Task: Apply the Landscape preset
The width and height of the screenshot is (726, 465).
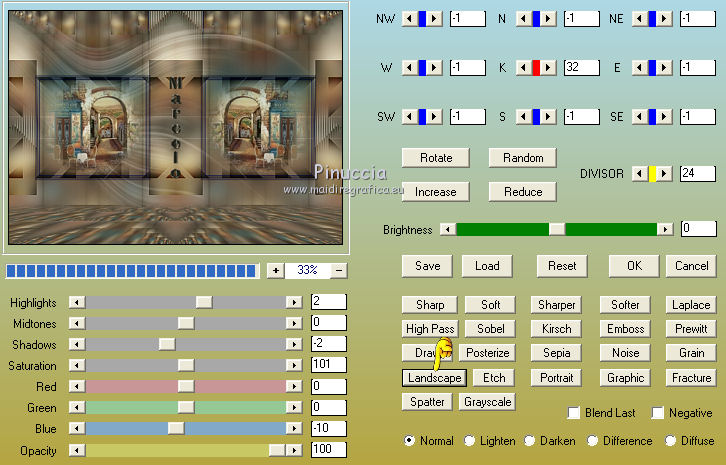Action: pos(434,378)
